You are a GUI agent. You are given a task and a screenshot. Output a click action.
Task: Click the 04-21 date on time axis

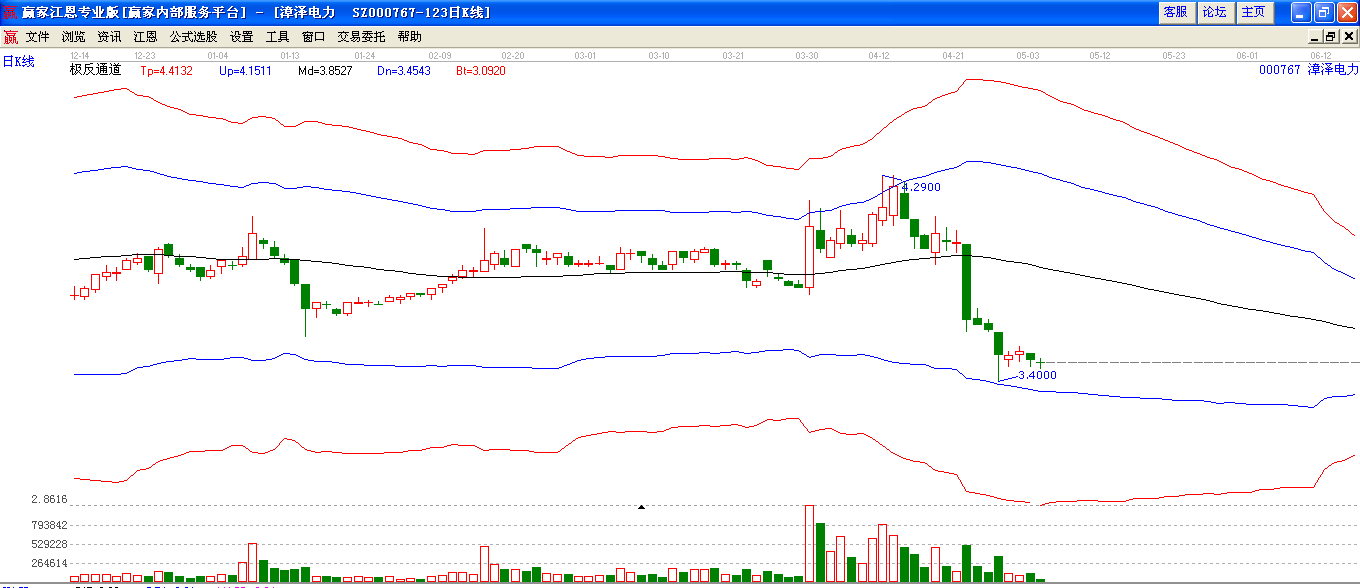tap(954, 55)
